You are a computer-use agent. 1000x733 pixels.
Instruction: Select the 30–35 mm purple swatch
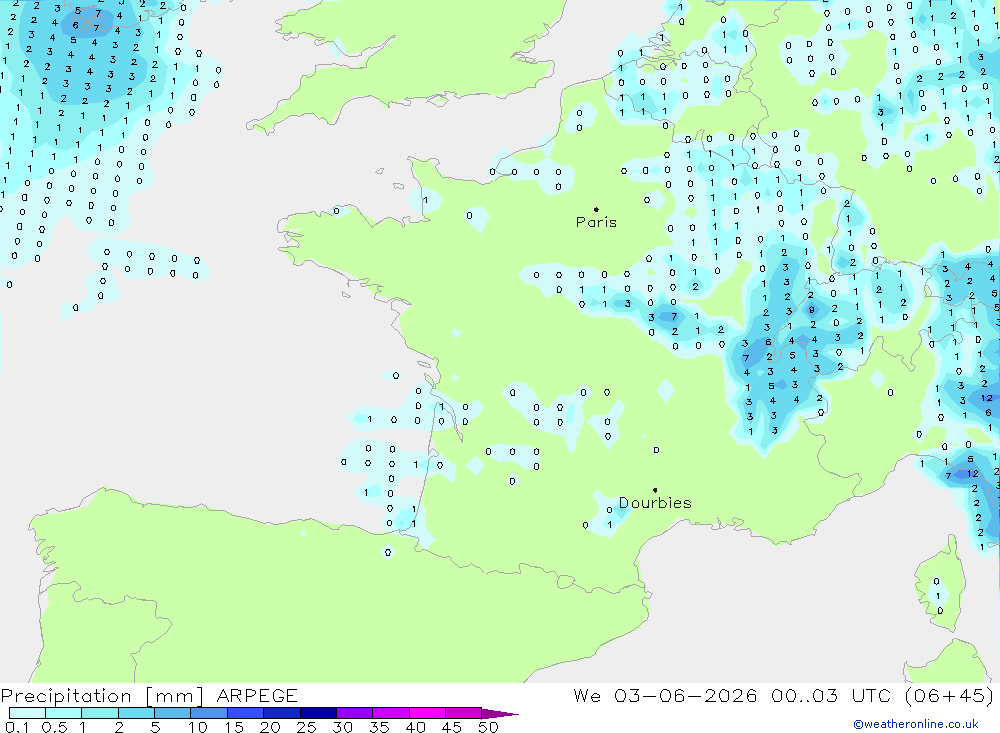(354, 713)
